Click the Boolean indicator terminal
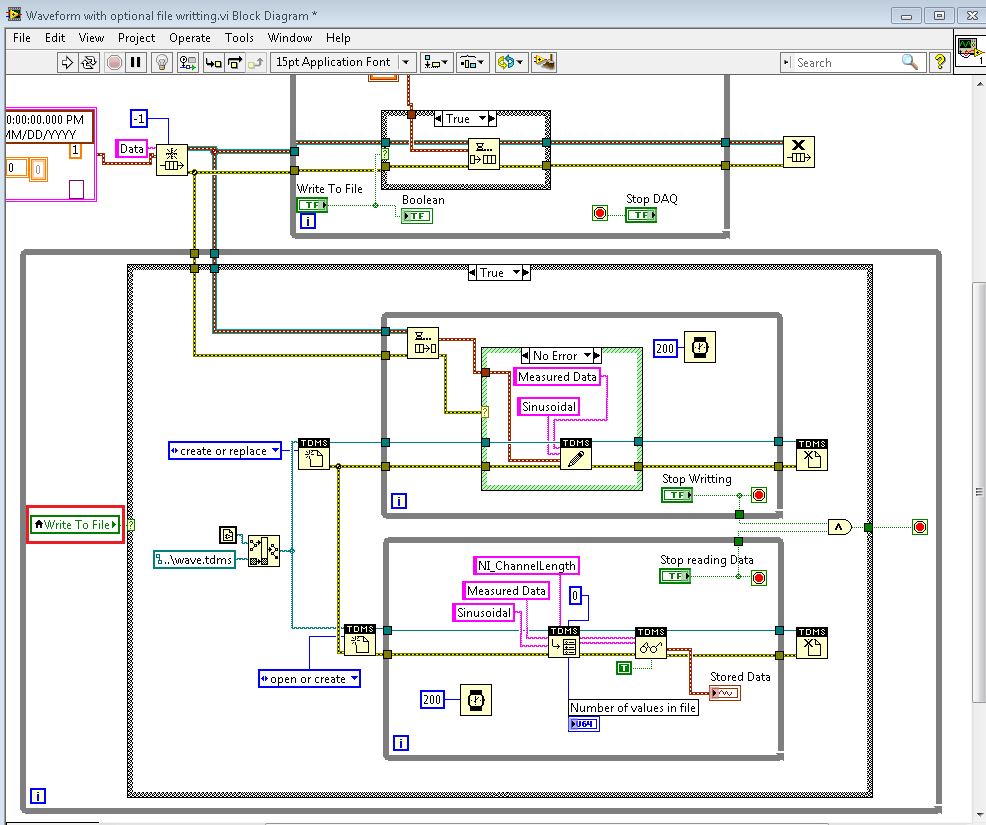This screenshot has width=986, height=825. coord(418,216)
